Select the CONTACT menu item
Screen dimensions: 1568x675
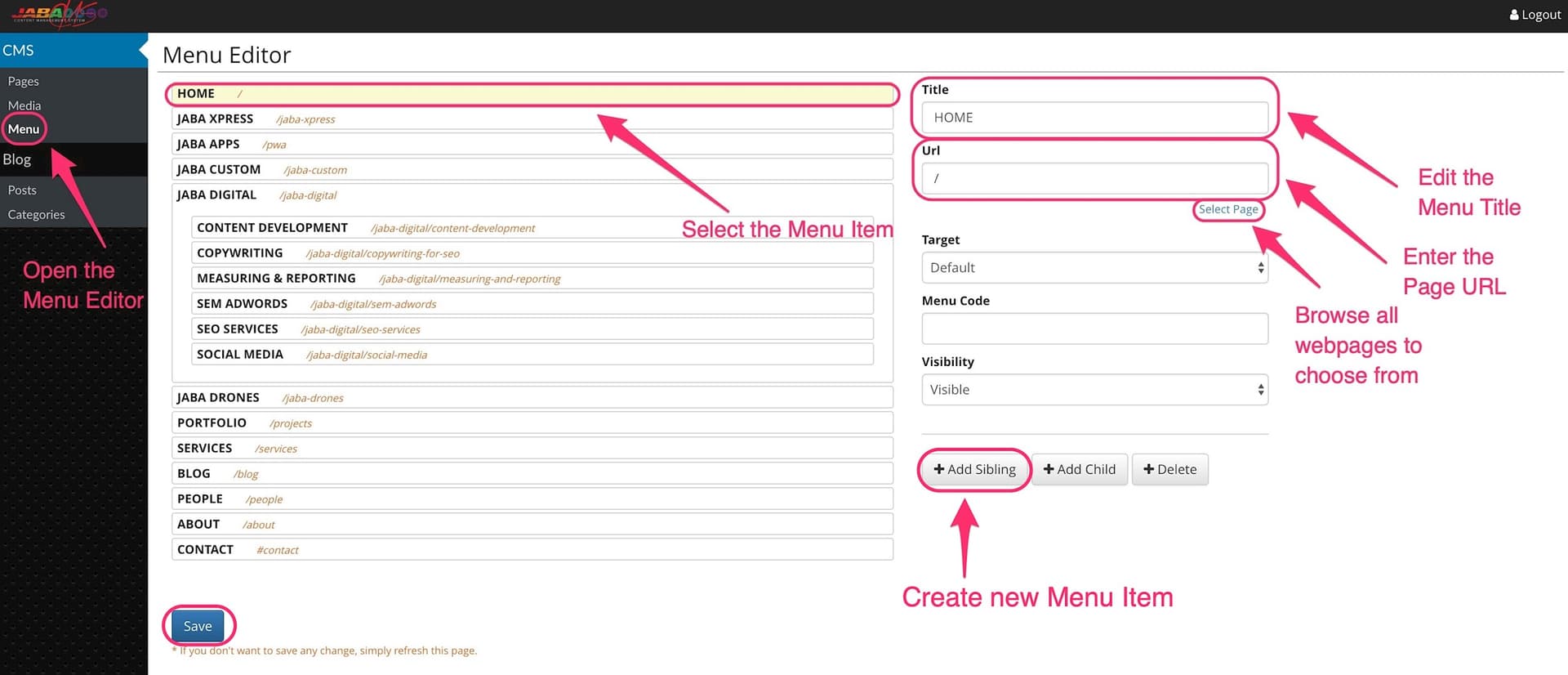pos(532,550)
